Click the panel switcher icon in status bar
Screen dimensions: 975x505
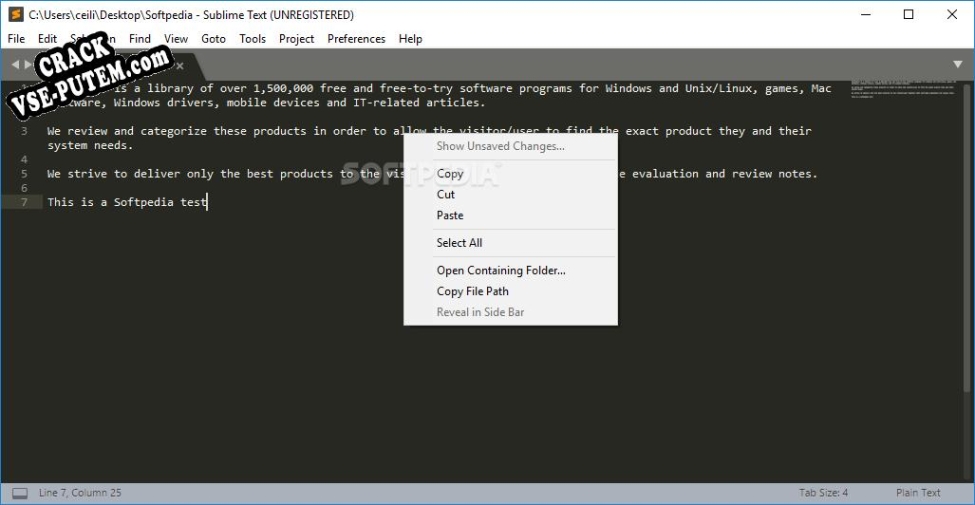[19, 493]
